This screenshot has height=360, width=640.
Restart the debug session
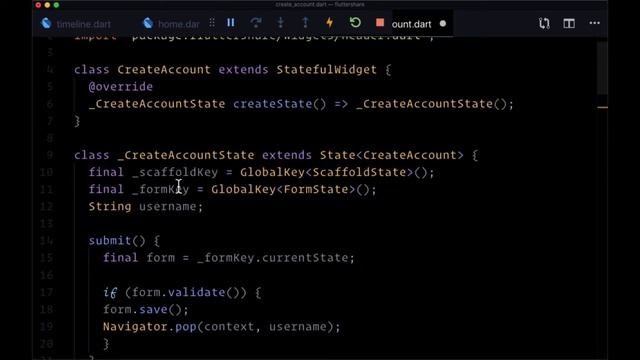click(x=355, y=22)
